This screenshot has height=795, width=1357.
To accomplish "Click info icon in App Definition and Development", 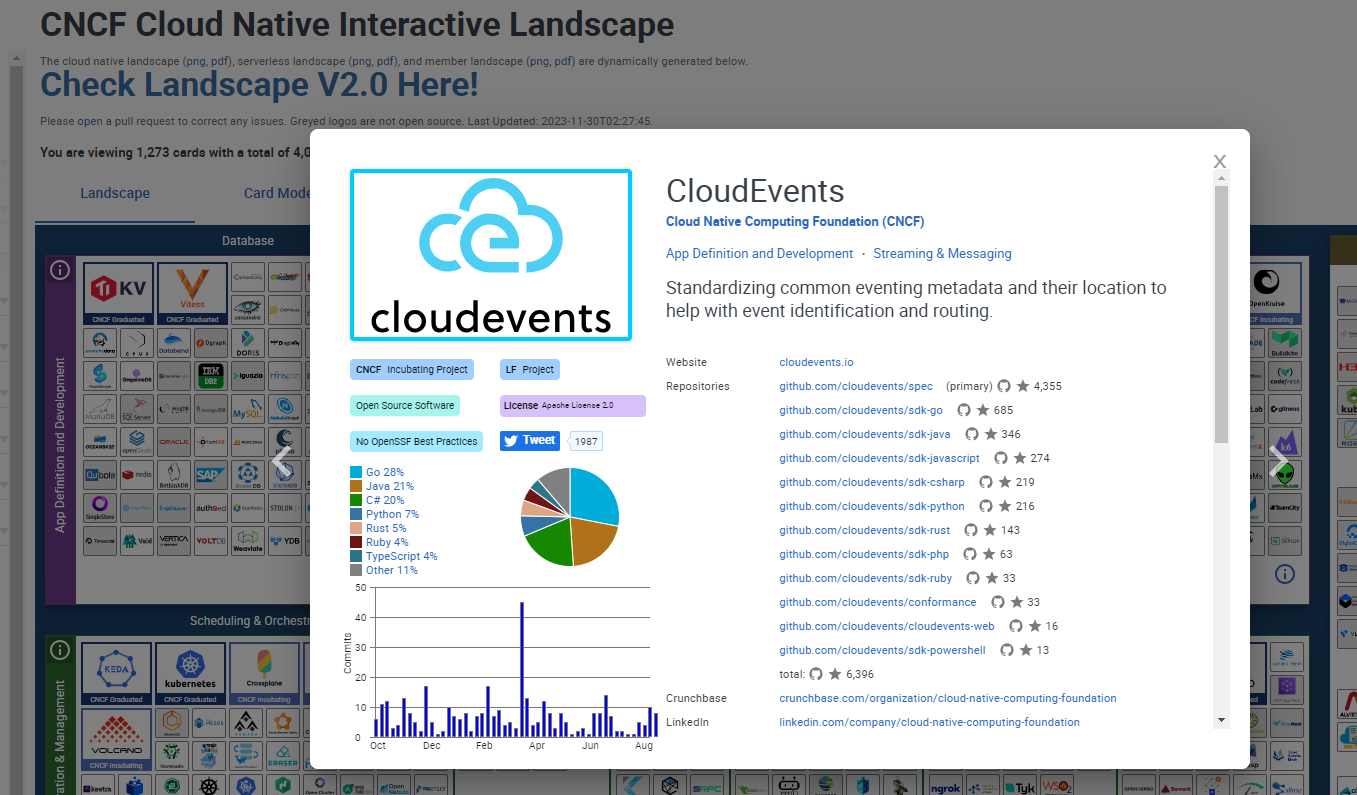I will (x=60, y=270).
